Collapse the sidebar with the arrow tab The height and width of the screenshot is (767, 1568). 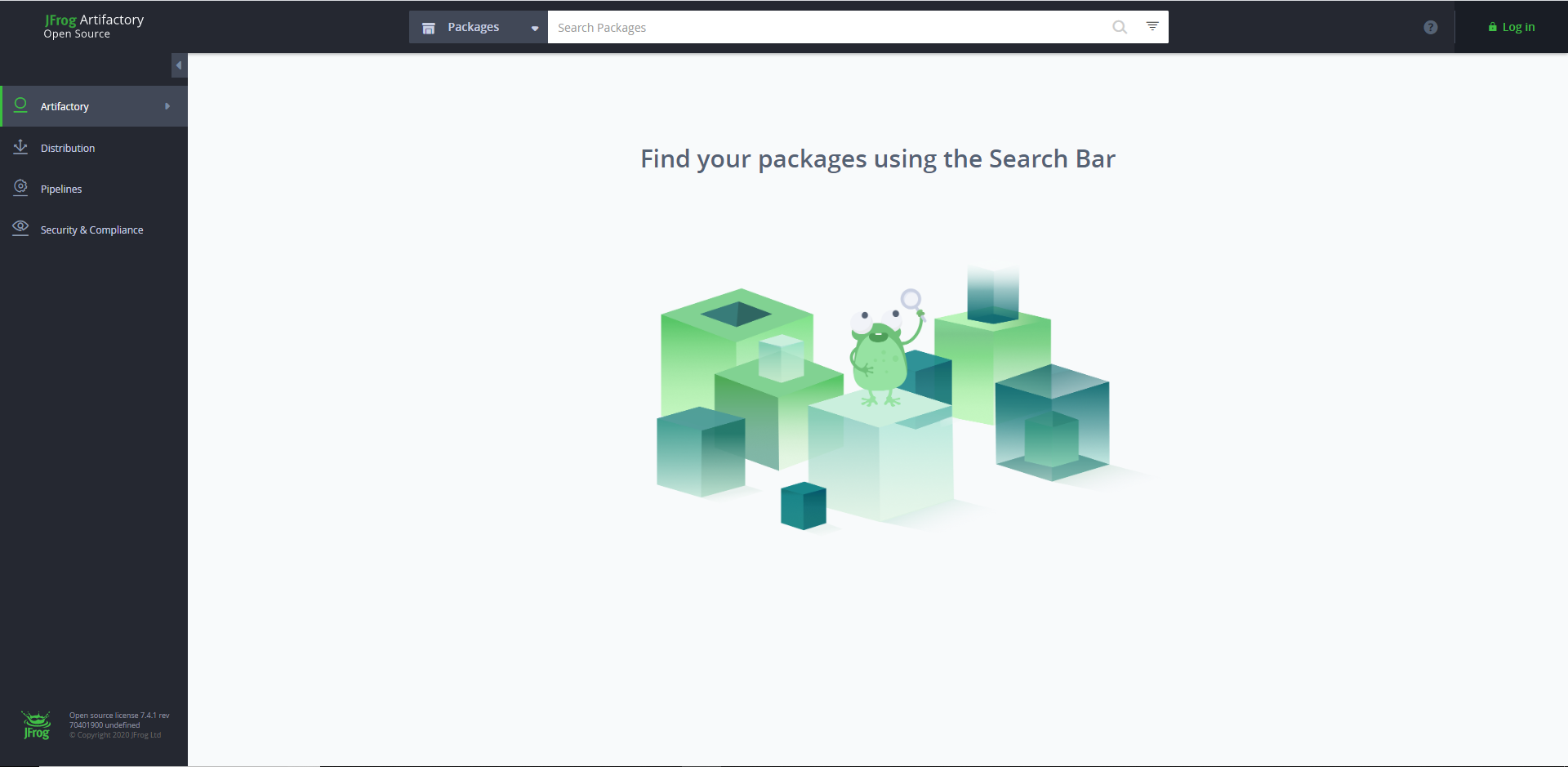point(179,65)
